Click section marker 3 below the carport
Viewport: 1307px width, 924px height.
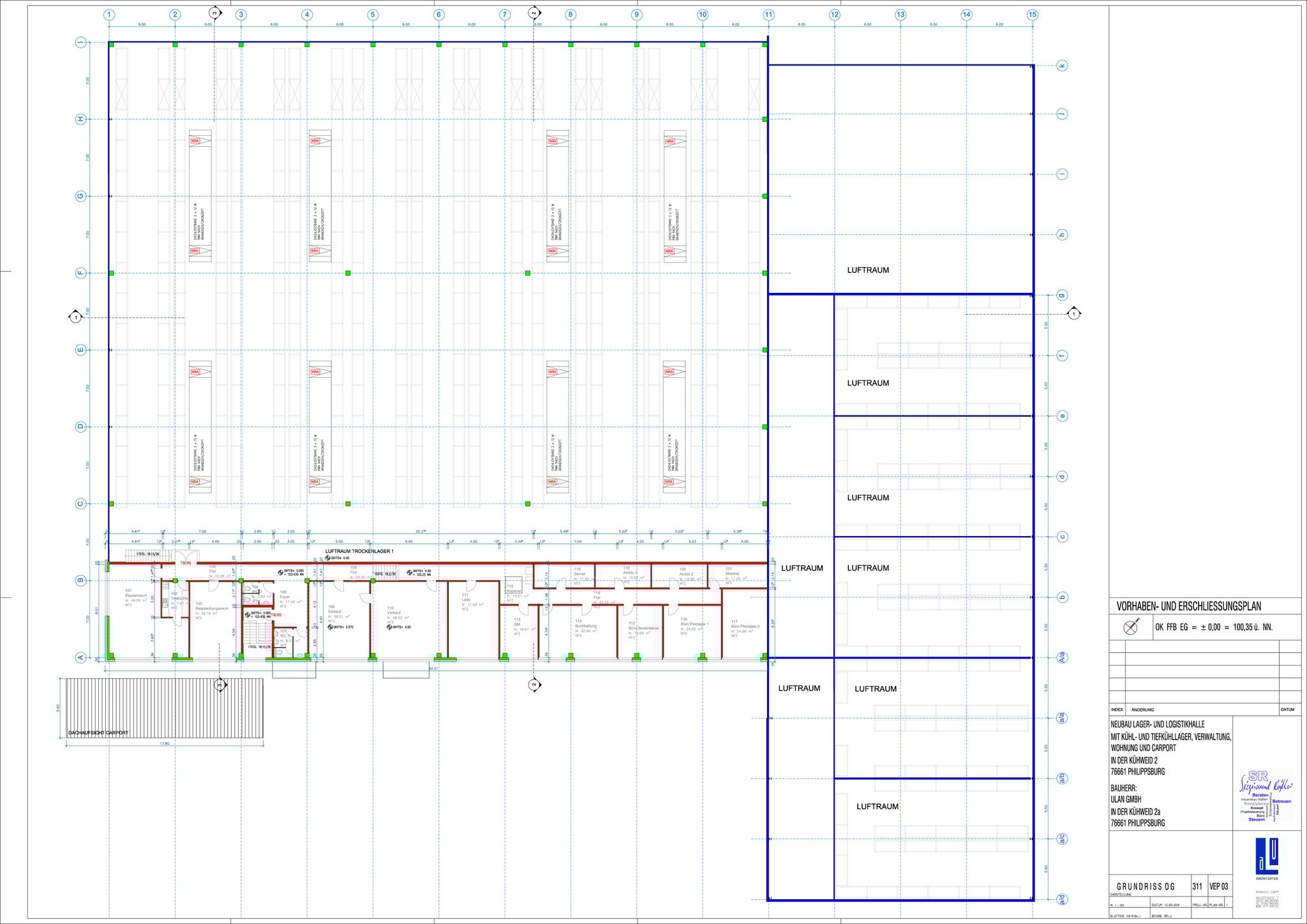[x=221, y=685]
